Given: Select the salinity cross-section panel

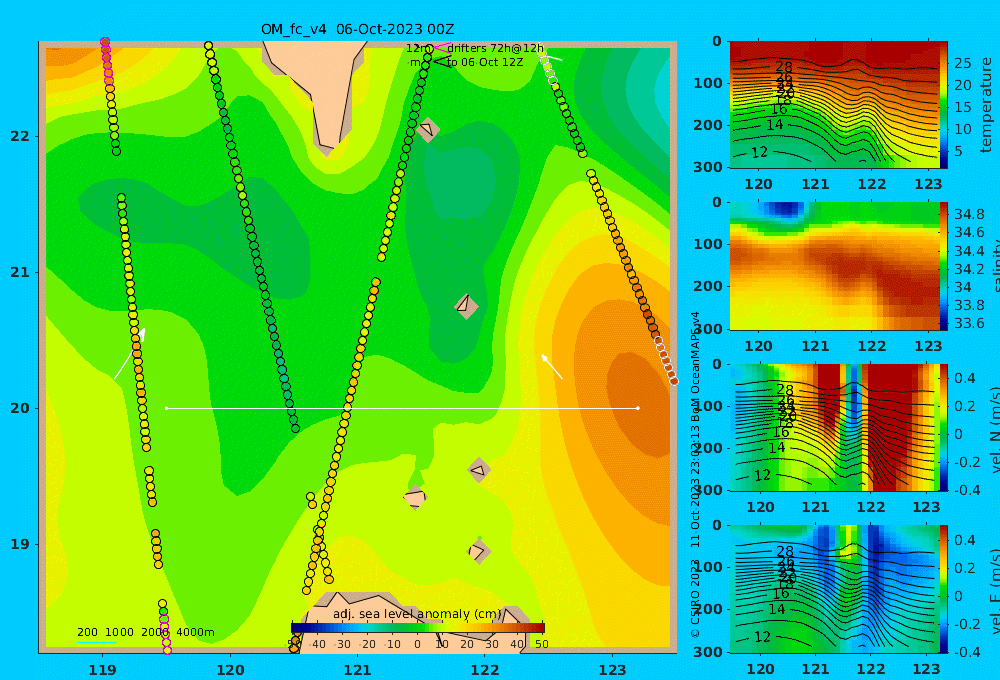Looking at the screenshot, I should tap(834, 266).
